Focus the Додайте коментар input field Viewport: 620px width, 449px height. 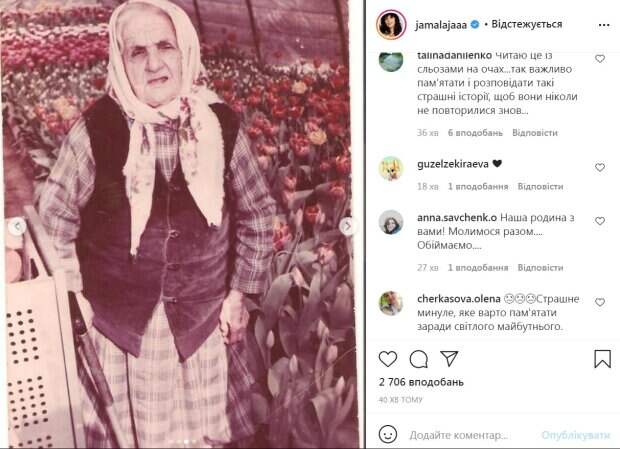471,435
